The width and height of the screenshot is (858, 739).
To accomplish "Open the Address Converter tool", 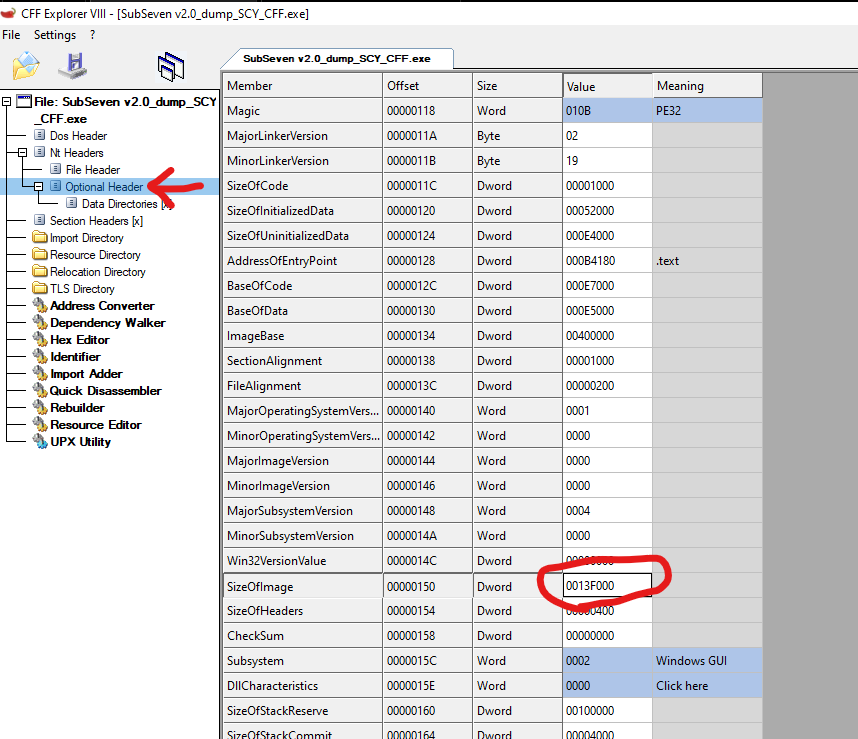I will 102,306.
